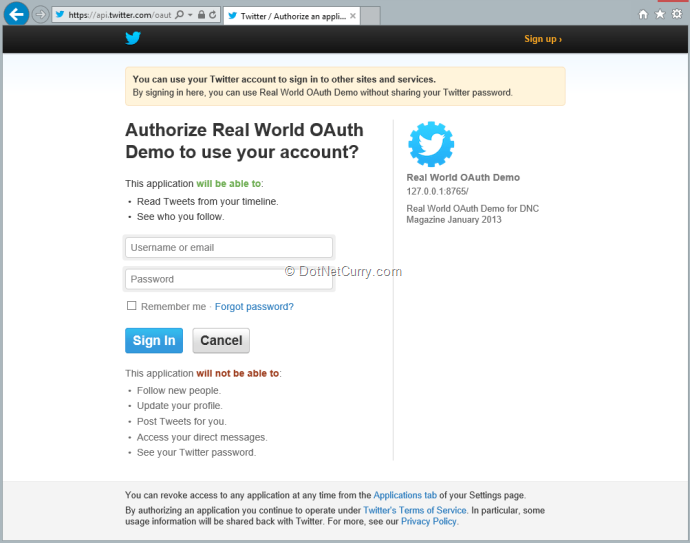Click 'Post Tweets for you.' list item
This screenshot has width=690, height=543.
click(181, 422)
